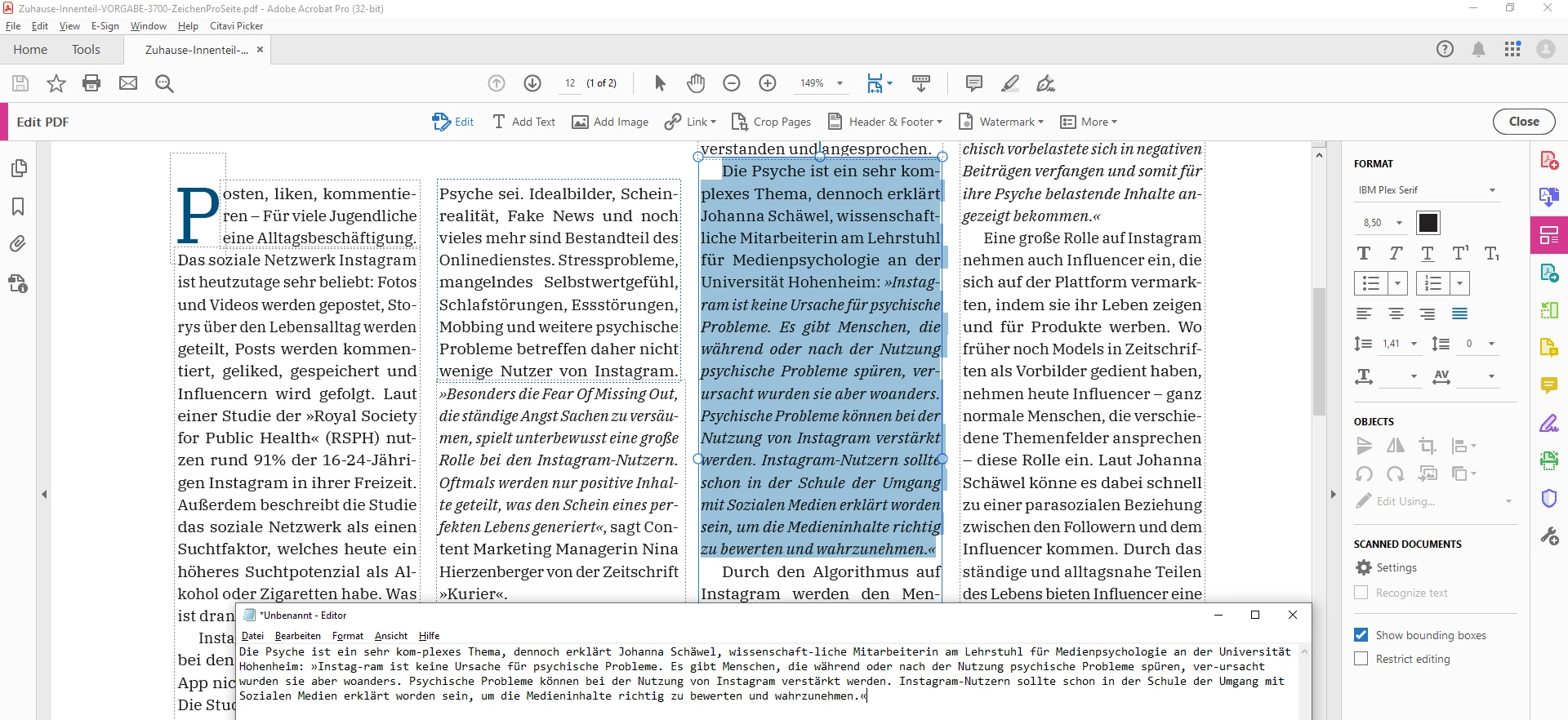
Task: Center-align text in Format panel
Action: [1396, 313]
